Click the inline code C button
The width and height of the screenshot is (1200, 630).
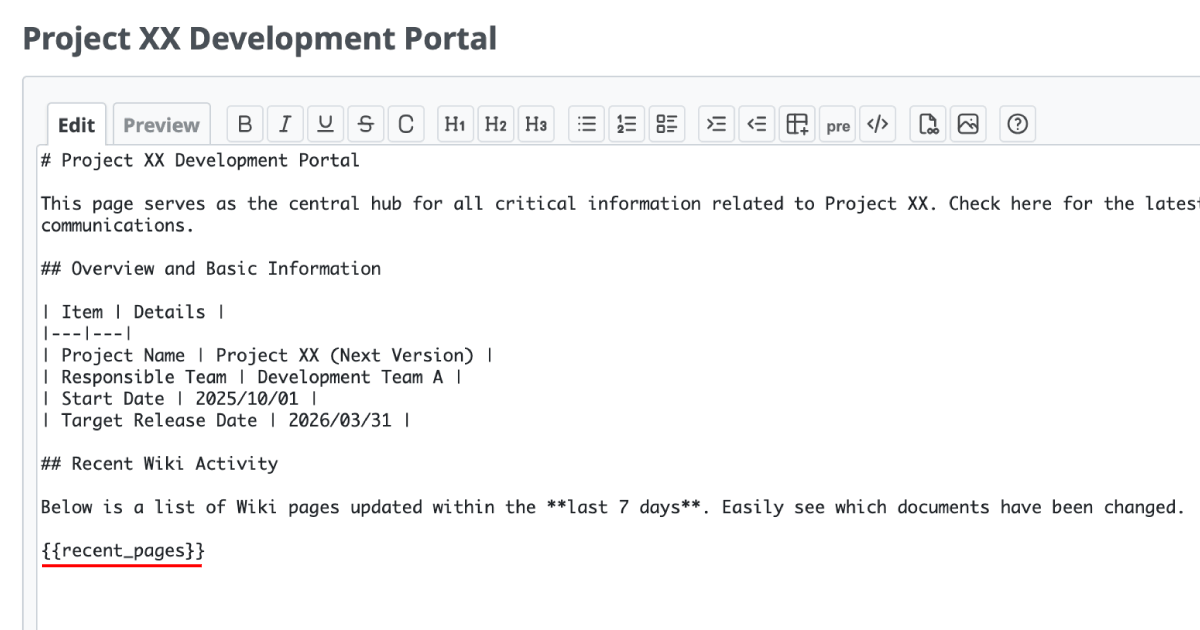[406, 124]
